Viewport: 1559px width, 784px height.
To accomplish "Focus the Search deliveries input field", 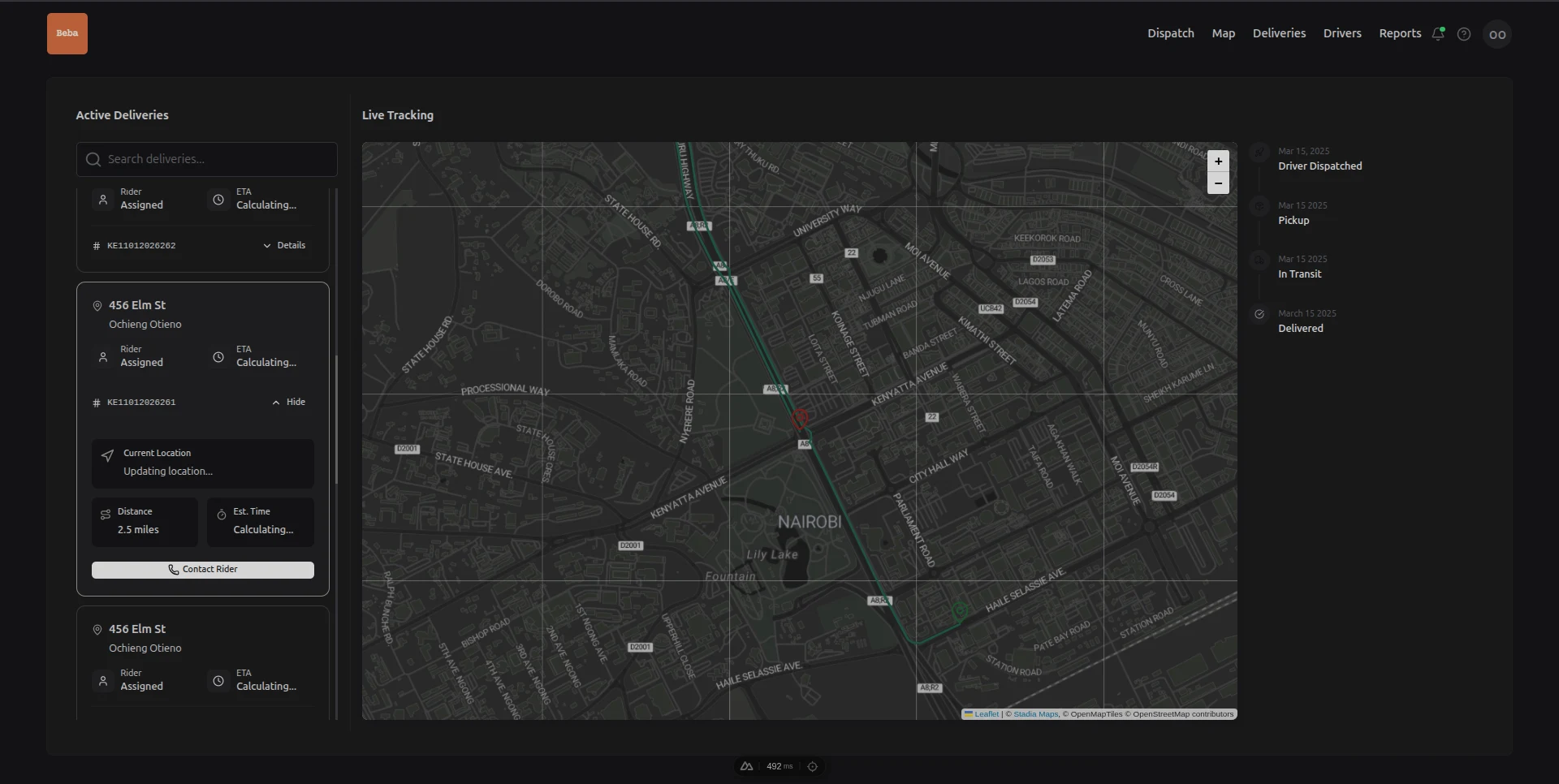I will tap(207, 159).
